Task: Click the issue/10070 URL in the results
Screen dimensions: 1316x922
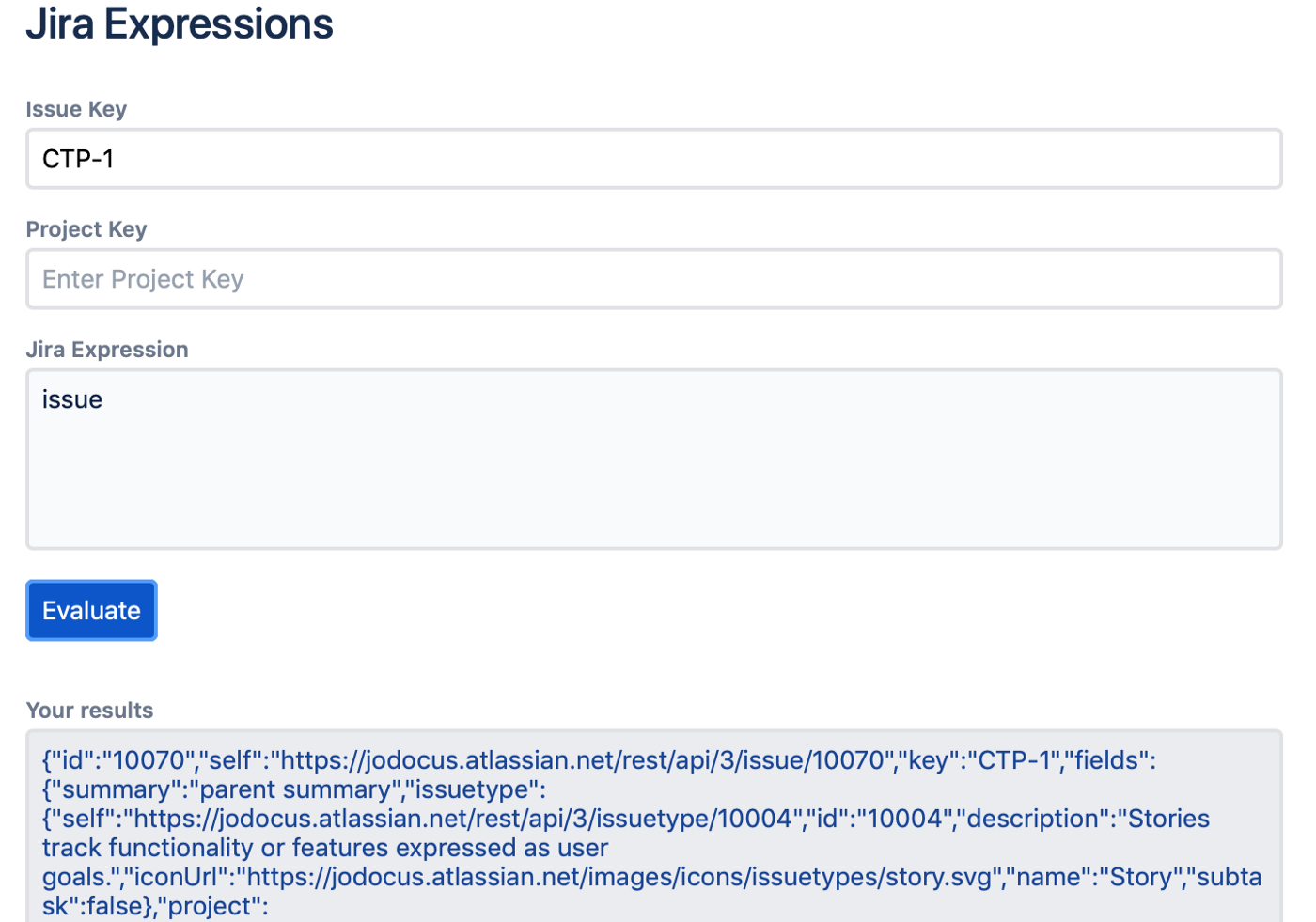Action: (583, 760)
